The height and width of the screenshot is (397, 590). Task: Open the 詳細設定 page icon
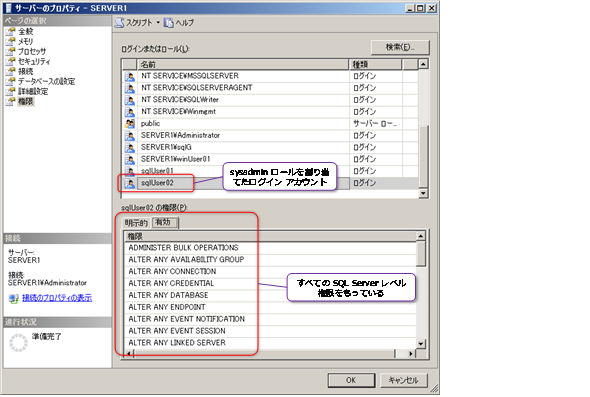[x=11, y=91]
